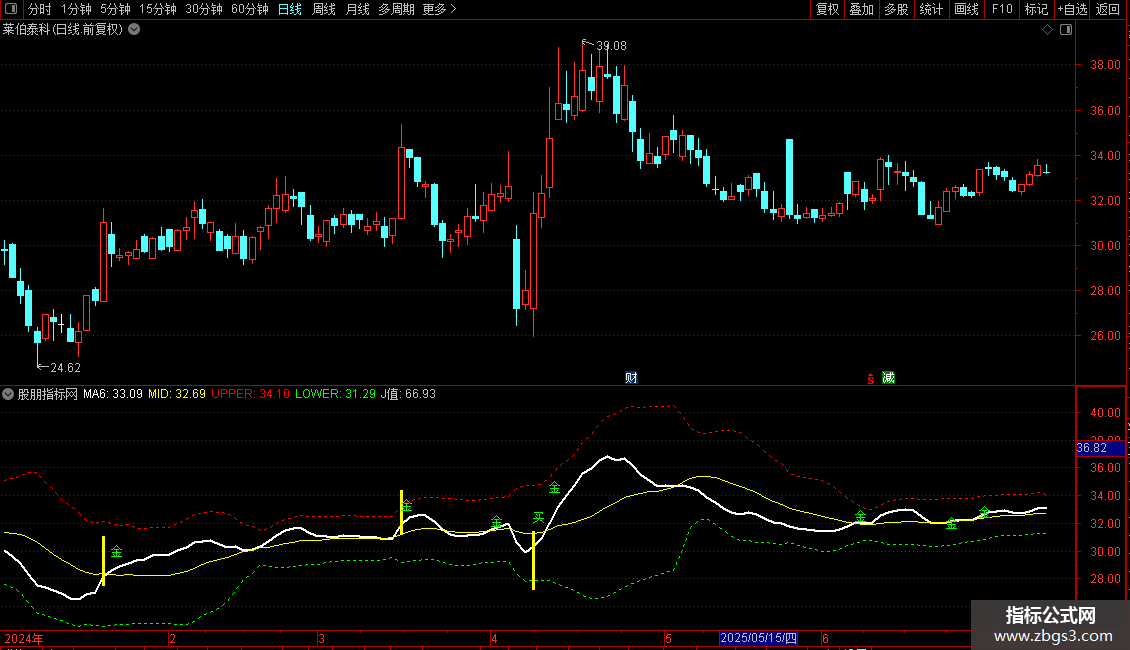Expand the 更多 periods menu
The width and height of the screenshot is (1130, 650).
440,9
